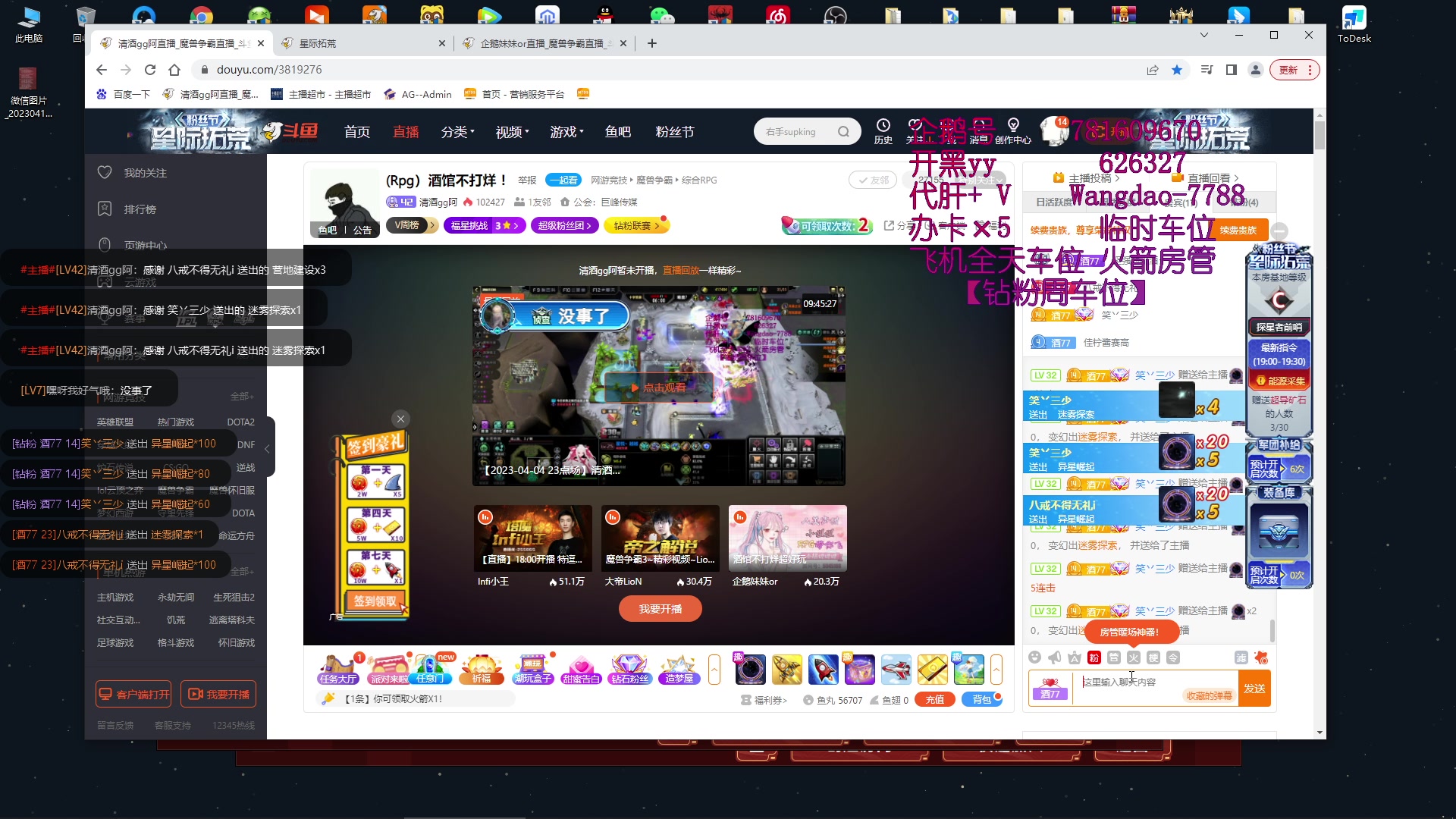Open the 钻石粉丝 diamond icon

(x=629, y=669)
